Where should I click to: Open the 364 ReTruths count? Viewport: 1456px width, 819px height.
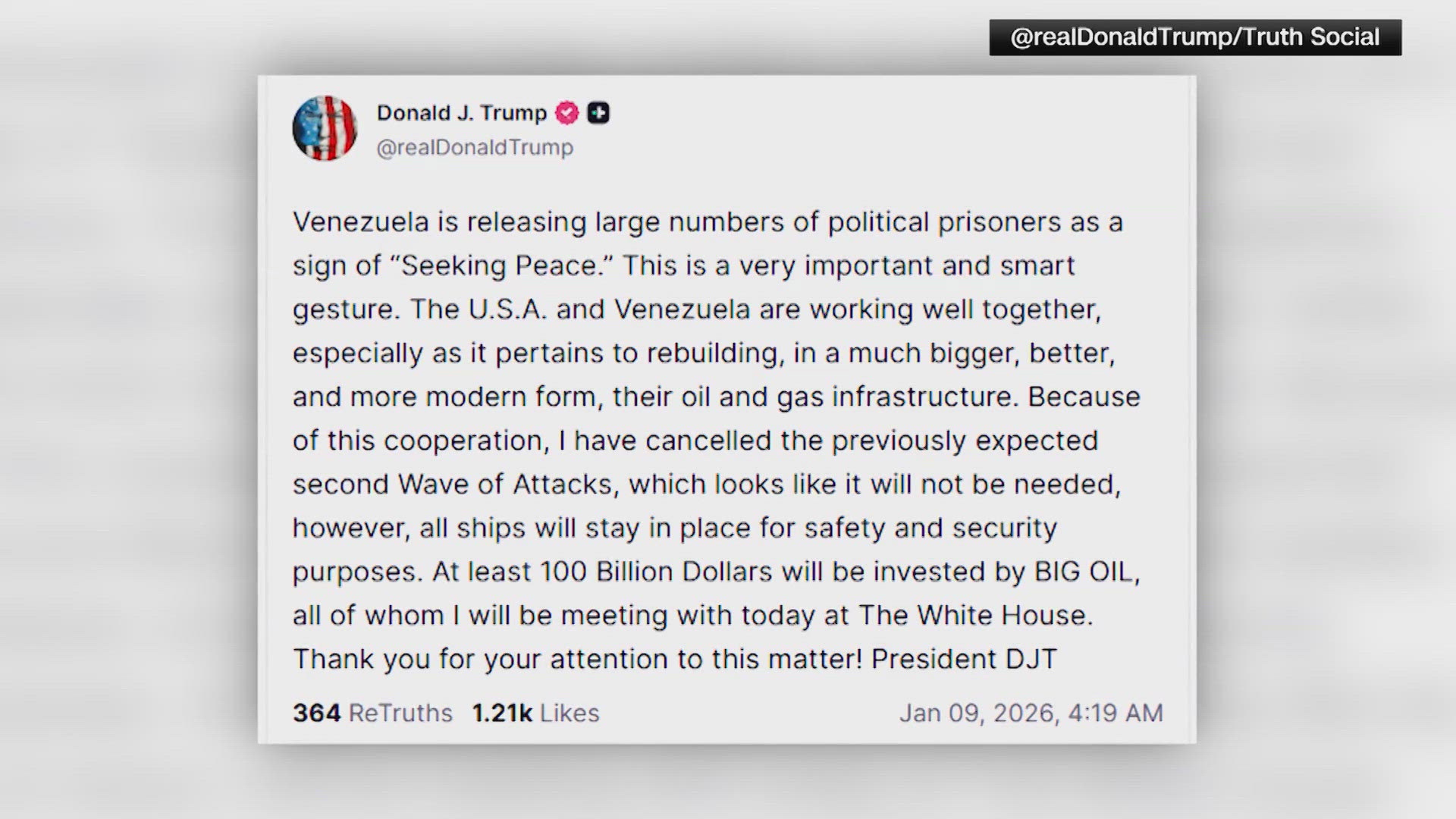coord(317,713)
